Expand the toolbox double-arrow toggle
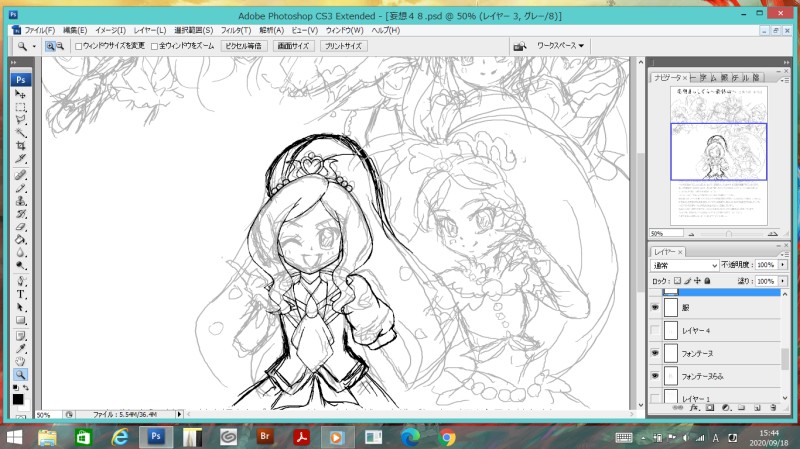Screen dimensions: 800x449 point(14,62)
